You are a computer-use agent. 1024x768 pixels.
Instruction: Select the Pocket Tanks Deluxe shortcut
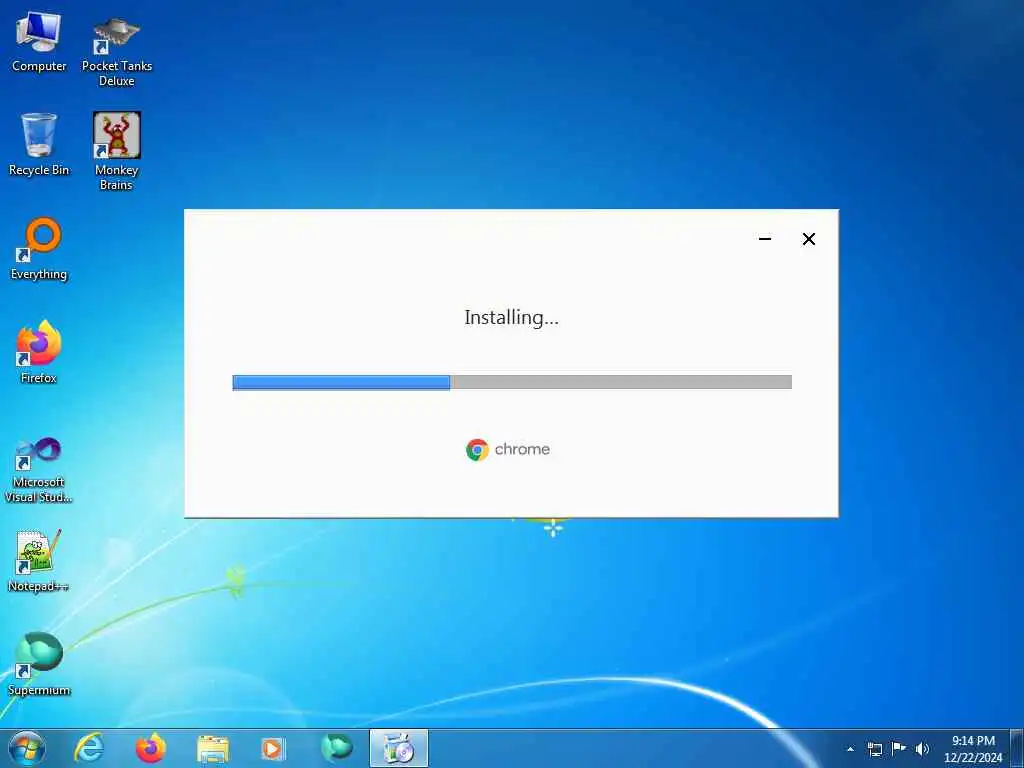(116, 50)
